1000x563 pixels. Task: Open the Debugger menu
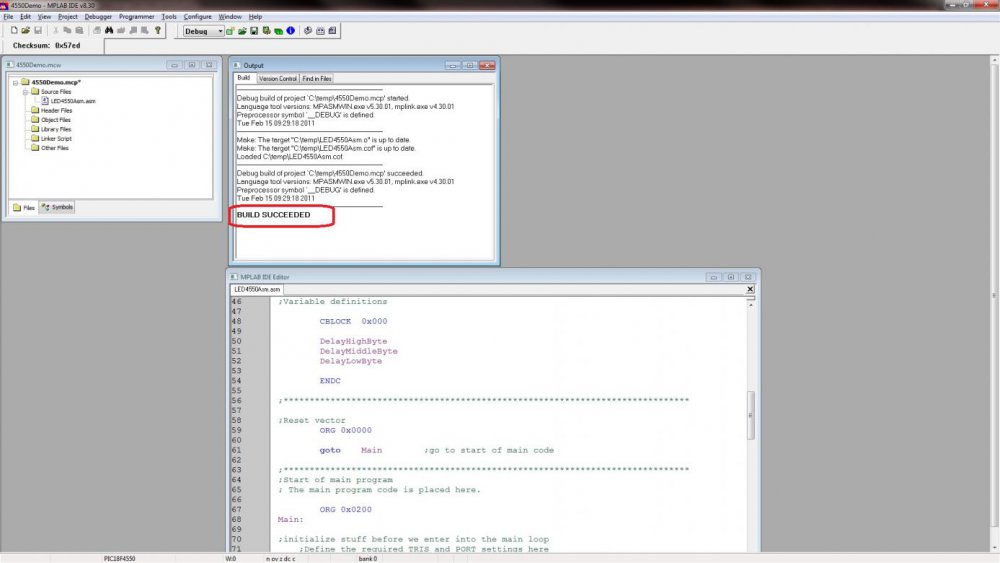tap(98, 17)
